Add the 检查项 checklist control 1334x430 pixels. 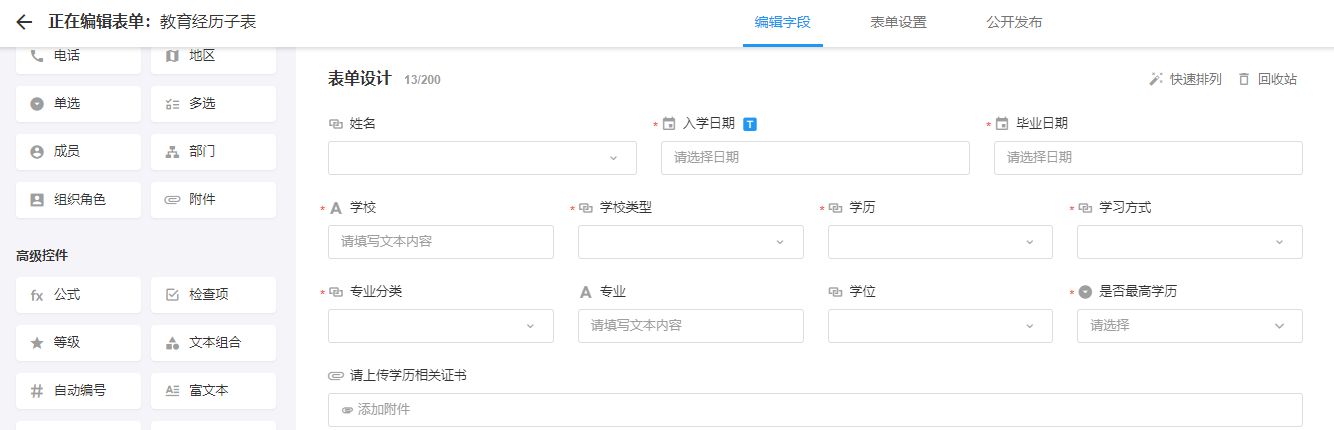(213, 295)
